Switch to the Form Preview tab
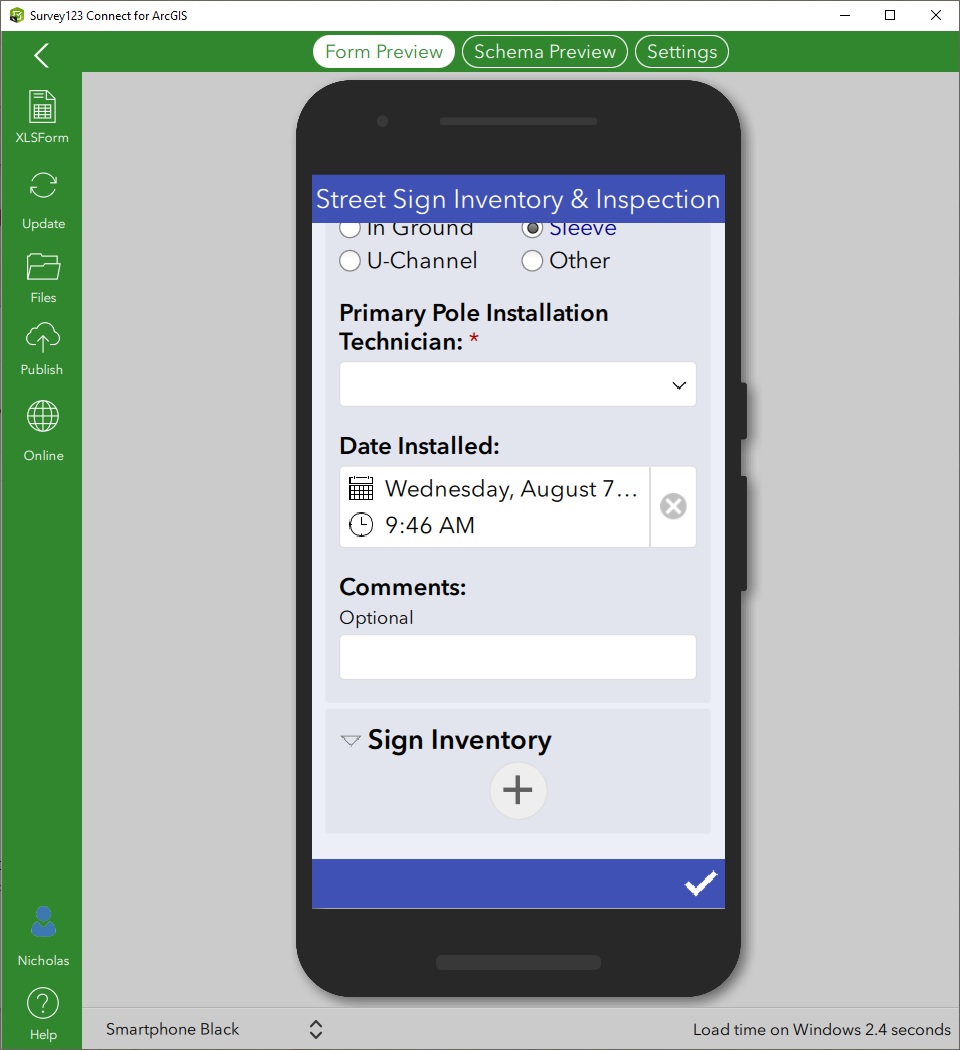This screenshot has width=960, height=1050. [384, 52]
